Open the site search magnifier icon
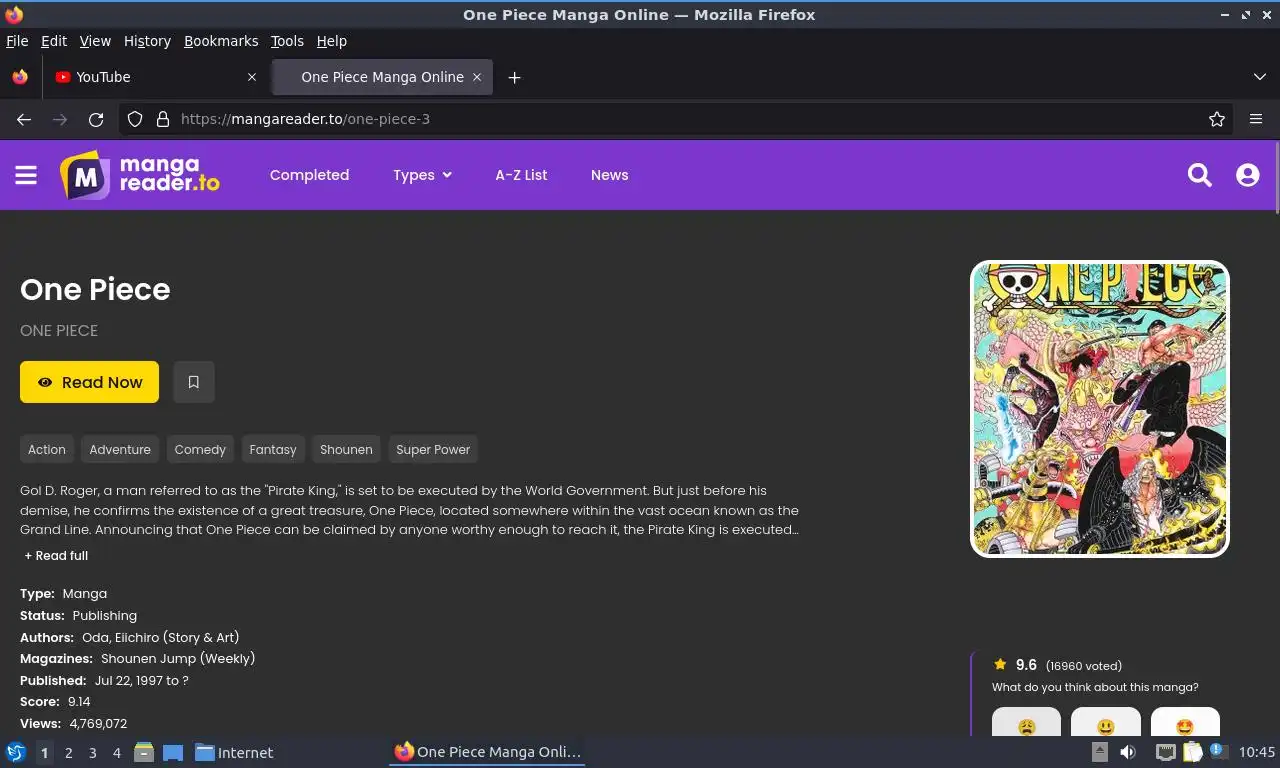The height and width of the screenshot is (768, 1280). click(1199, 175)
